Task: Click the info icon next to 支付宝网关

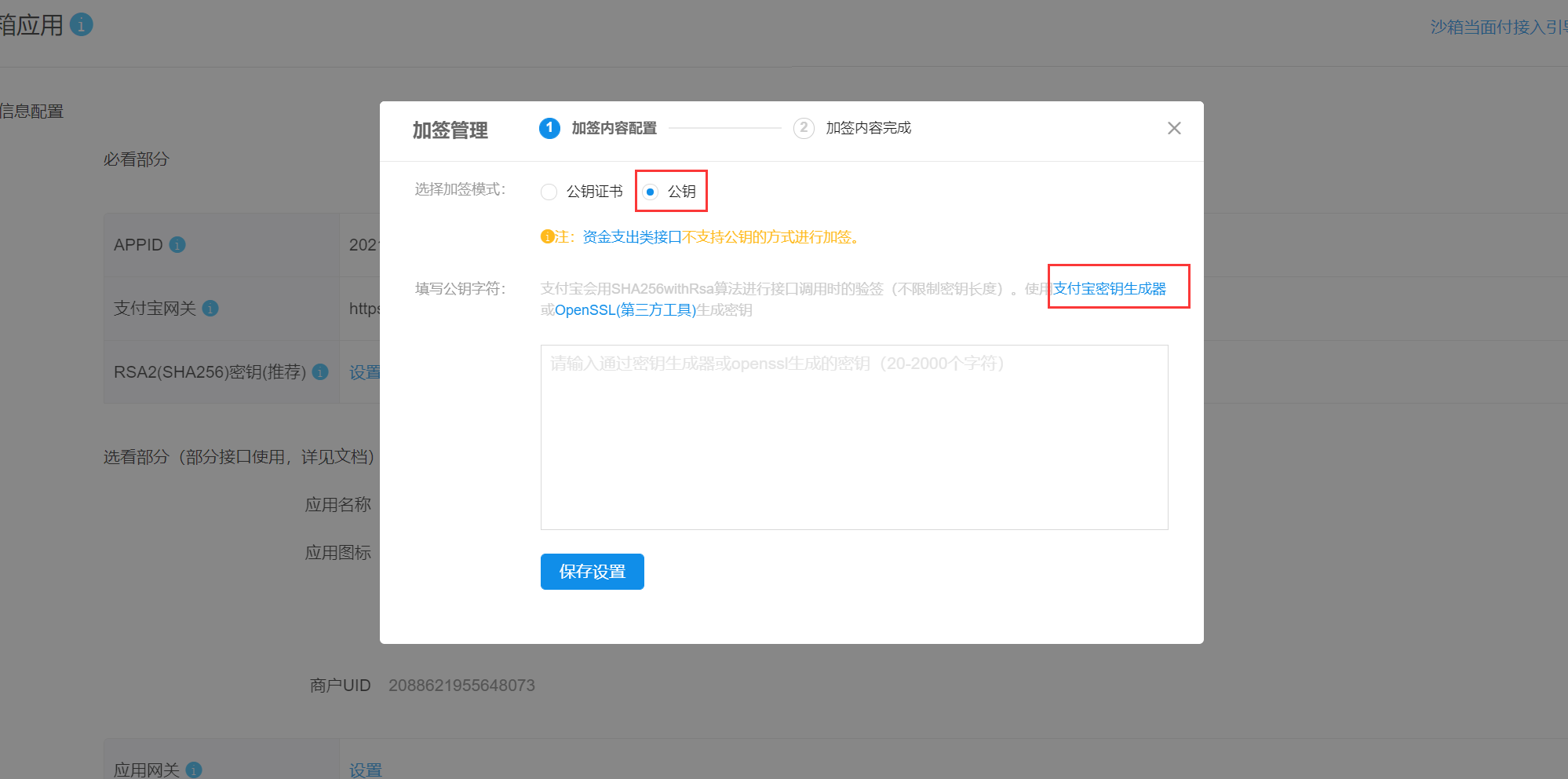Action: (210, 309)
